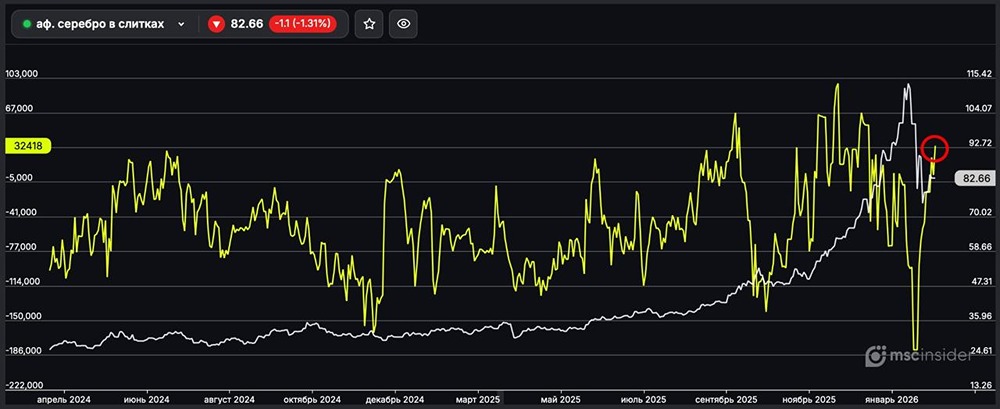Open the 'аф. серебро в слитках' instrument dropdown
The image size is (1000, 409).
click(100, 24)
